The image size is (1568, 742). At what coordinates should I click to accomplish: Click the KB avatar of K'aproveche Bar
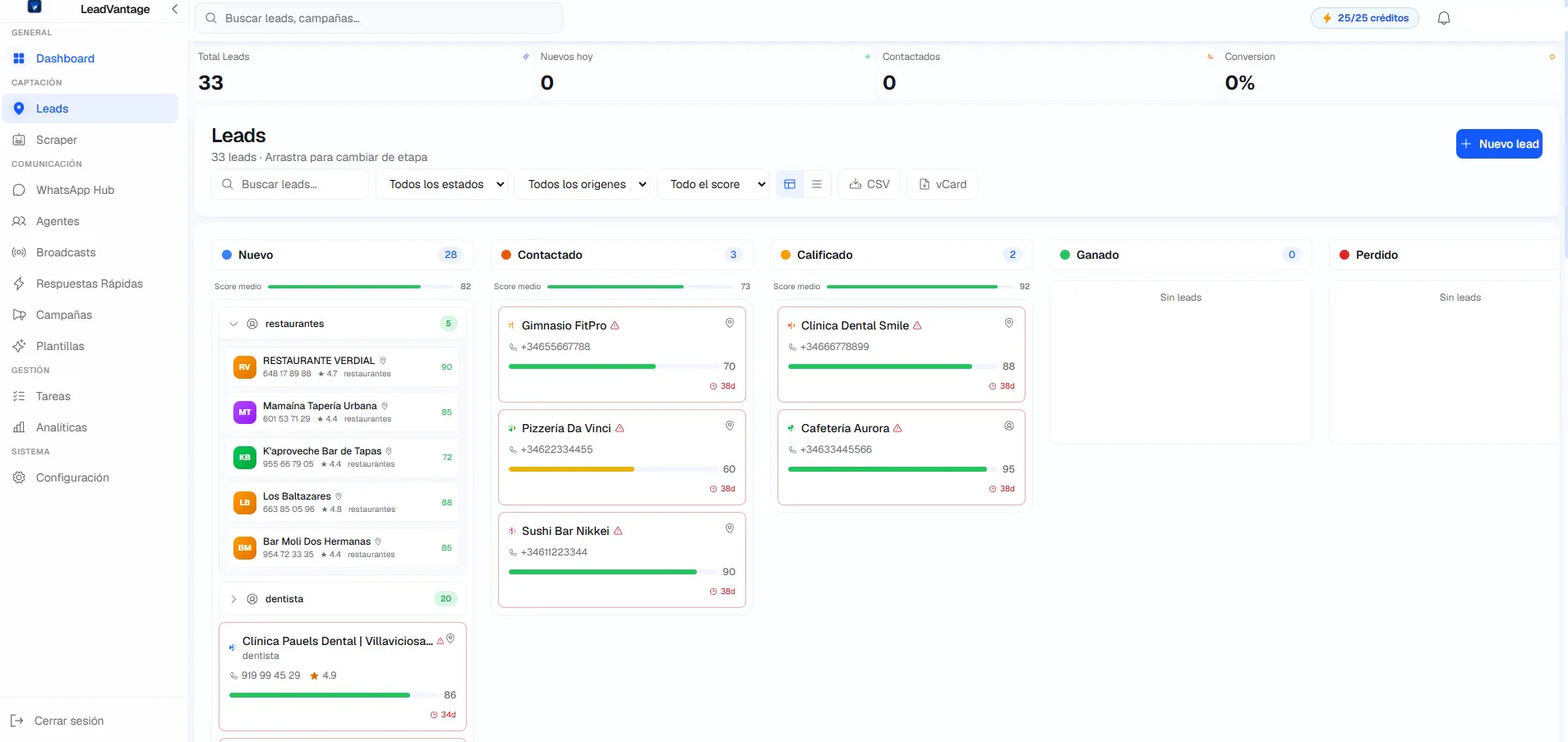245,458
